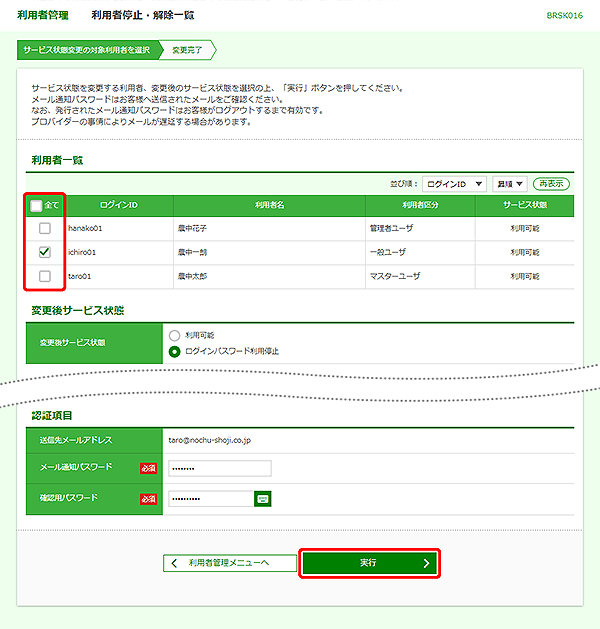Click the 利用者管理 page heading
This screenshot has height=629, width=600.
point(43,15)
